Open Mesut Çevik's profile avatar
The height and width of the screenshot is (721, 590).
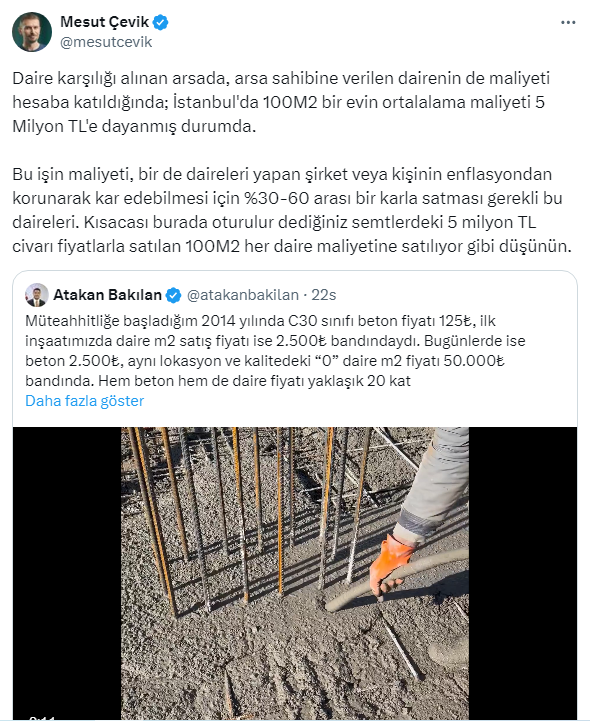(32, 32)
